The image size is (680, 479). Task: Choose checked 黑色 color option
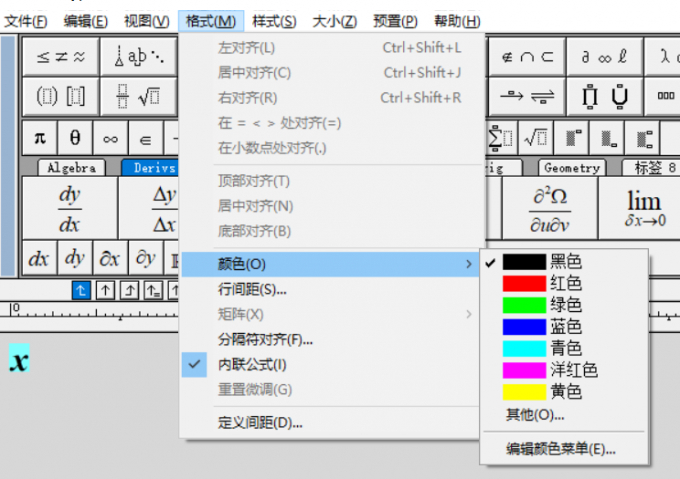pyautogui.click(x=564, y=262)
